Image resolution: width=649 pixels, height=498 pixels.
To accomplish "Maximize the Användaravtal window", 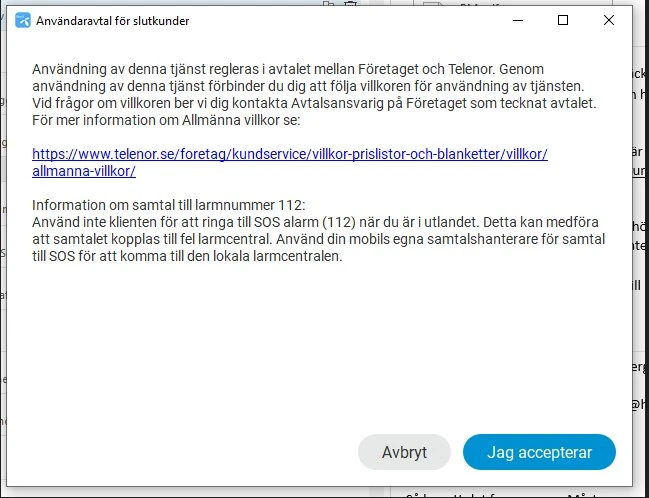I will (563, 20).
